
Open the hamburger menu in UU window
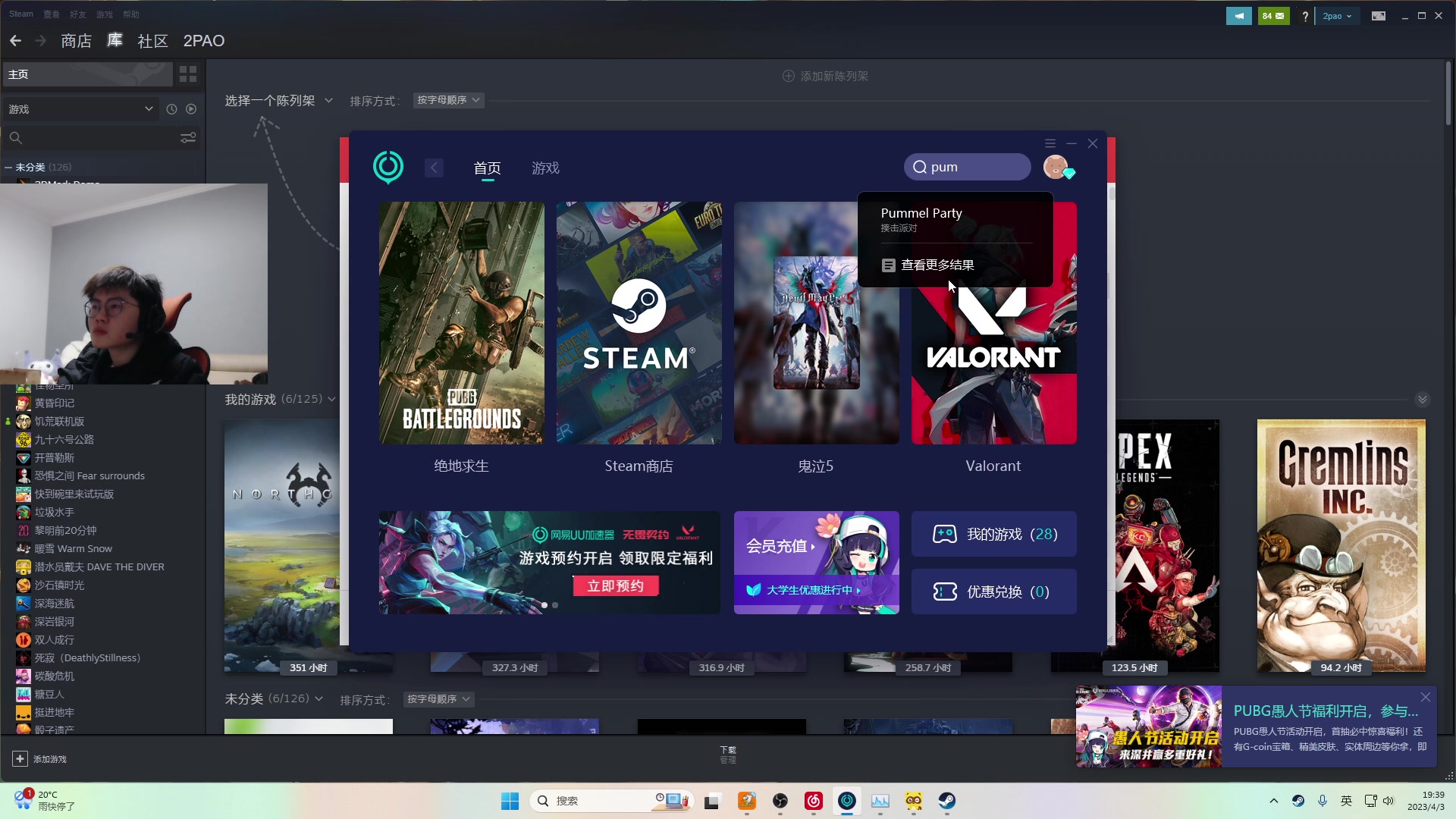point(1050,143)
